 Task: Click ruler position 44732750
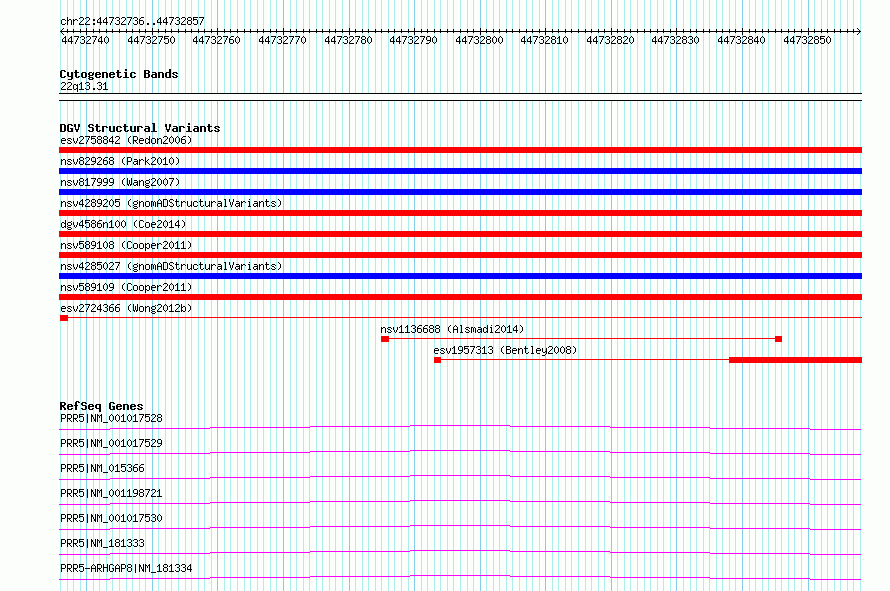pos(151,40)
